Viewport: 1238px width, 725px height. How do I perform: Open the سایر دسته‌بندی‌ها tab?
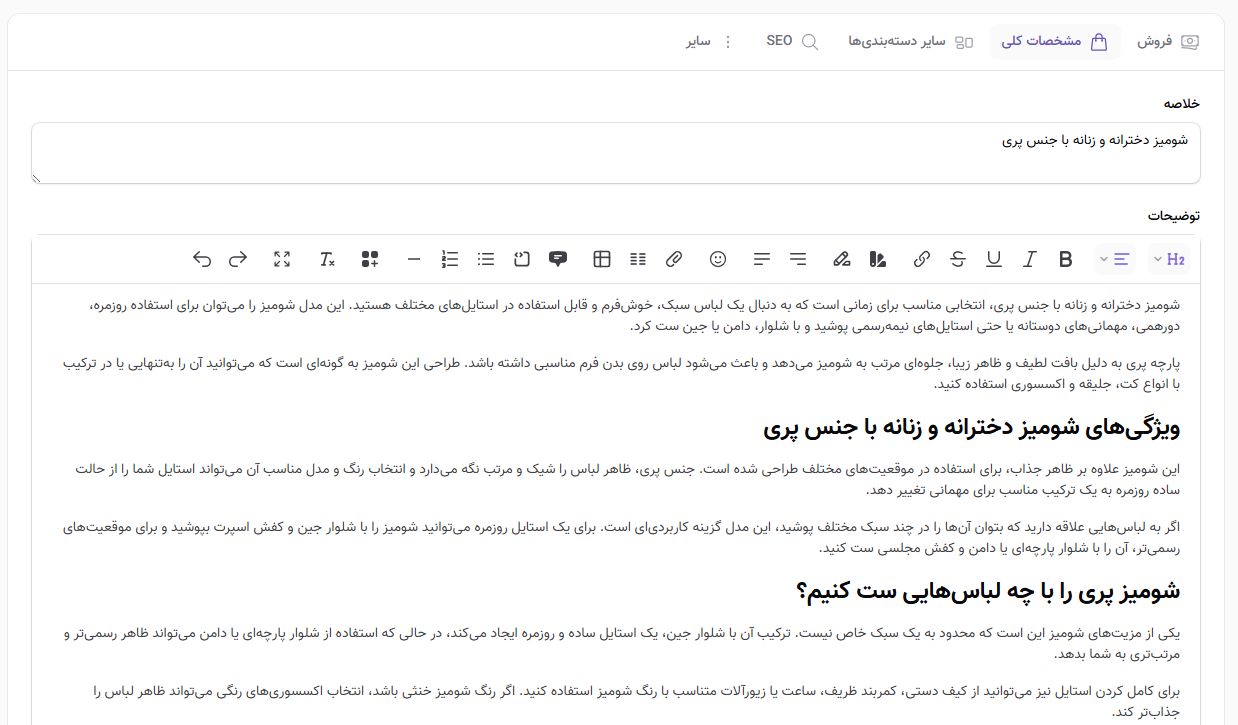click(910, 42)
